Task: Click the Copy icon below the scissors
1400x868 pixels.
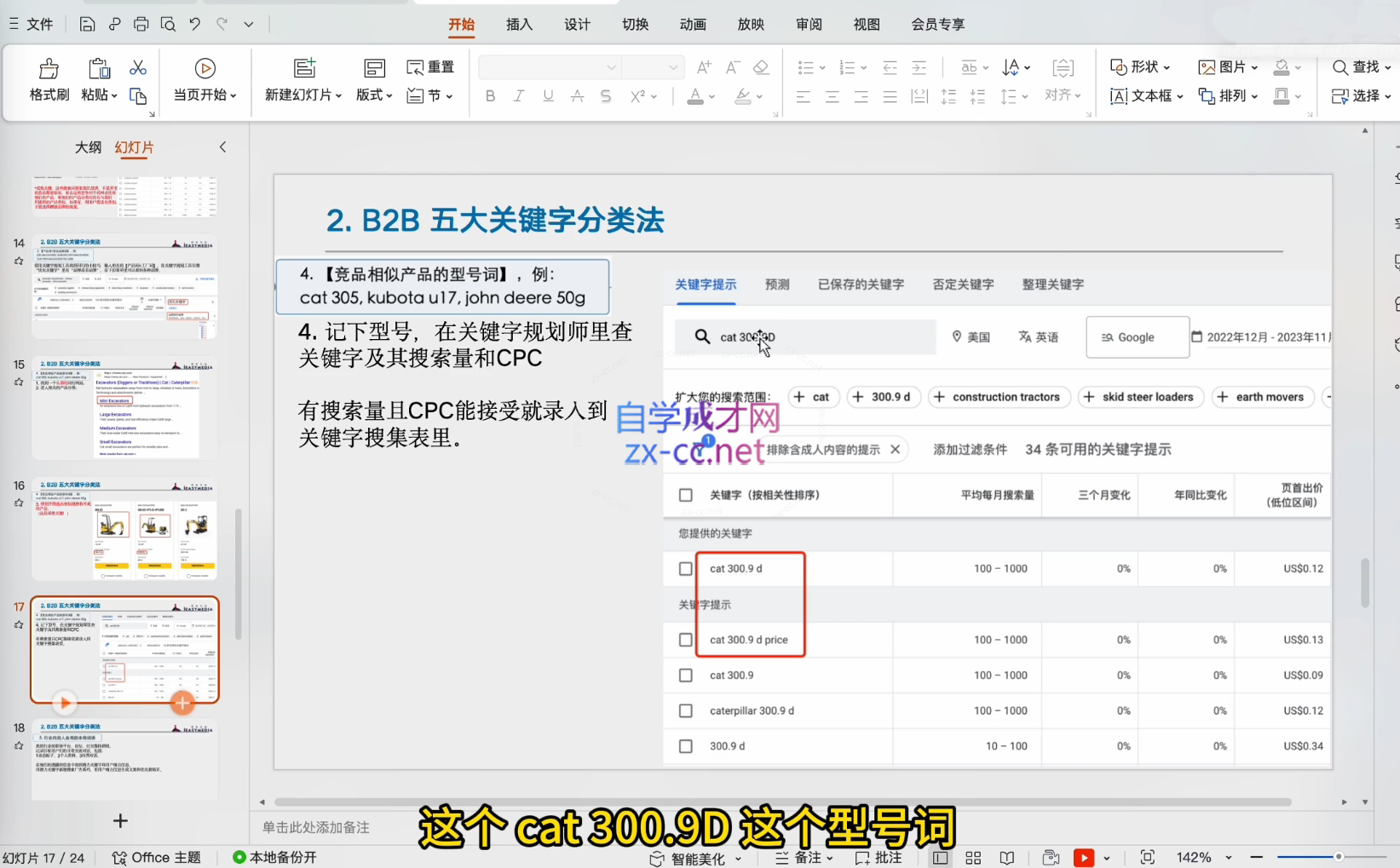Action: point(138,95)
